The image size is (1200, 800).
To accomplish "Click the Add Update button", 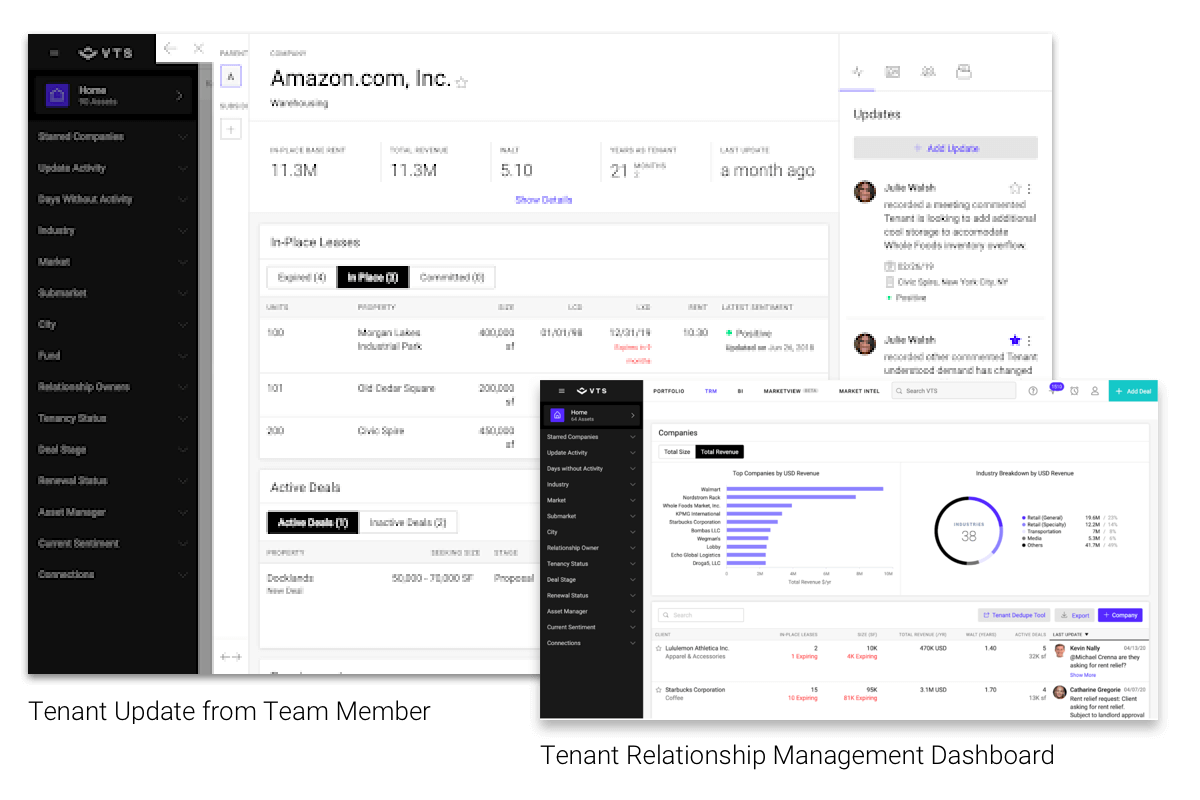I will point(945,148).
